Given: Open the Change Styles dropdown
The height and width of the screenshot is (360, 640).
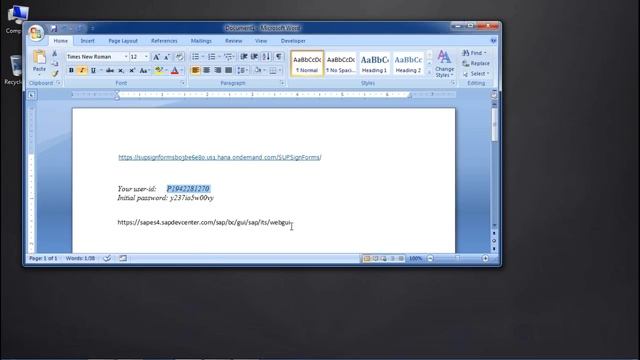Looking at the screenshot, I should tap(444, 64).
